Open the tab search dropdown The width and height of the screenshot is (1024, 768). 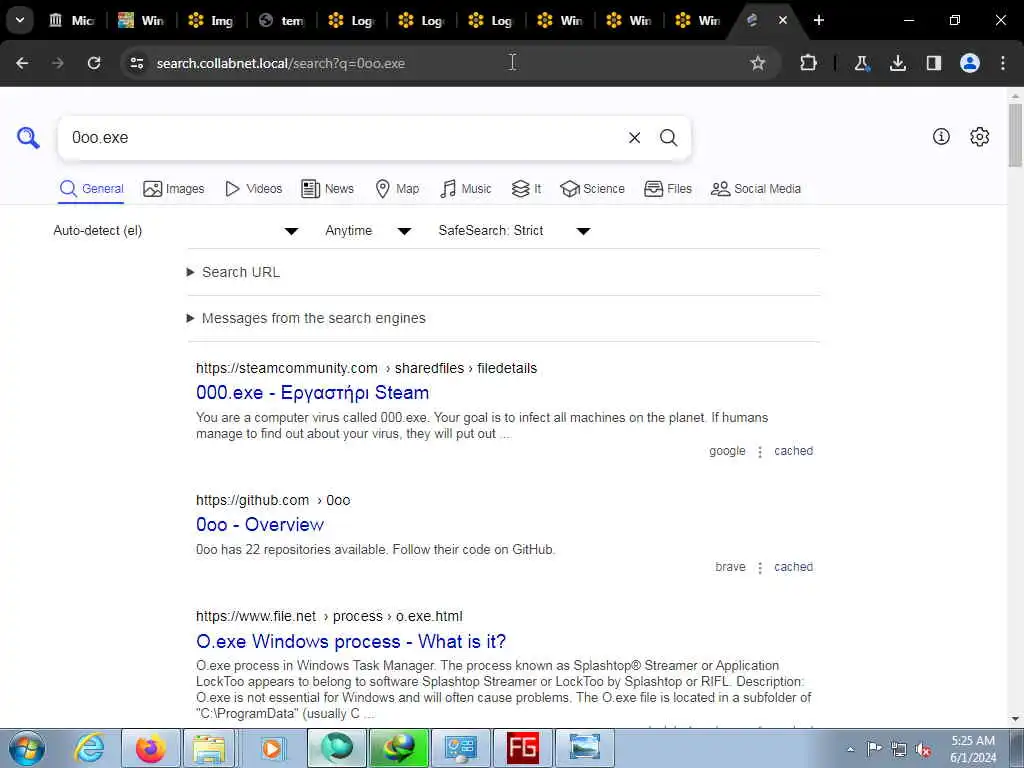click(x=20, y=20)
